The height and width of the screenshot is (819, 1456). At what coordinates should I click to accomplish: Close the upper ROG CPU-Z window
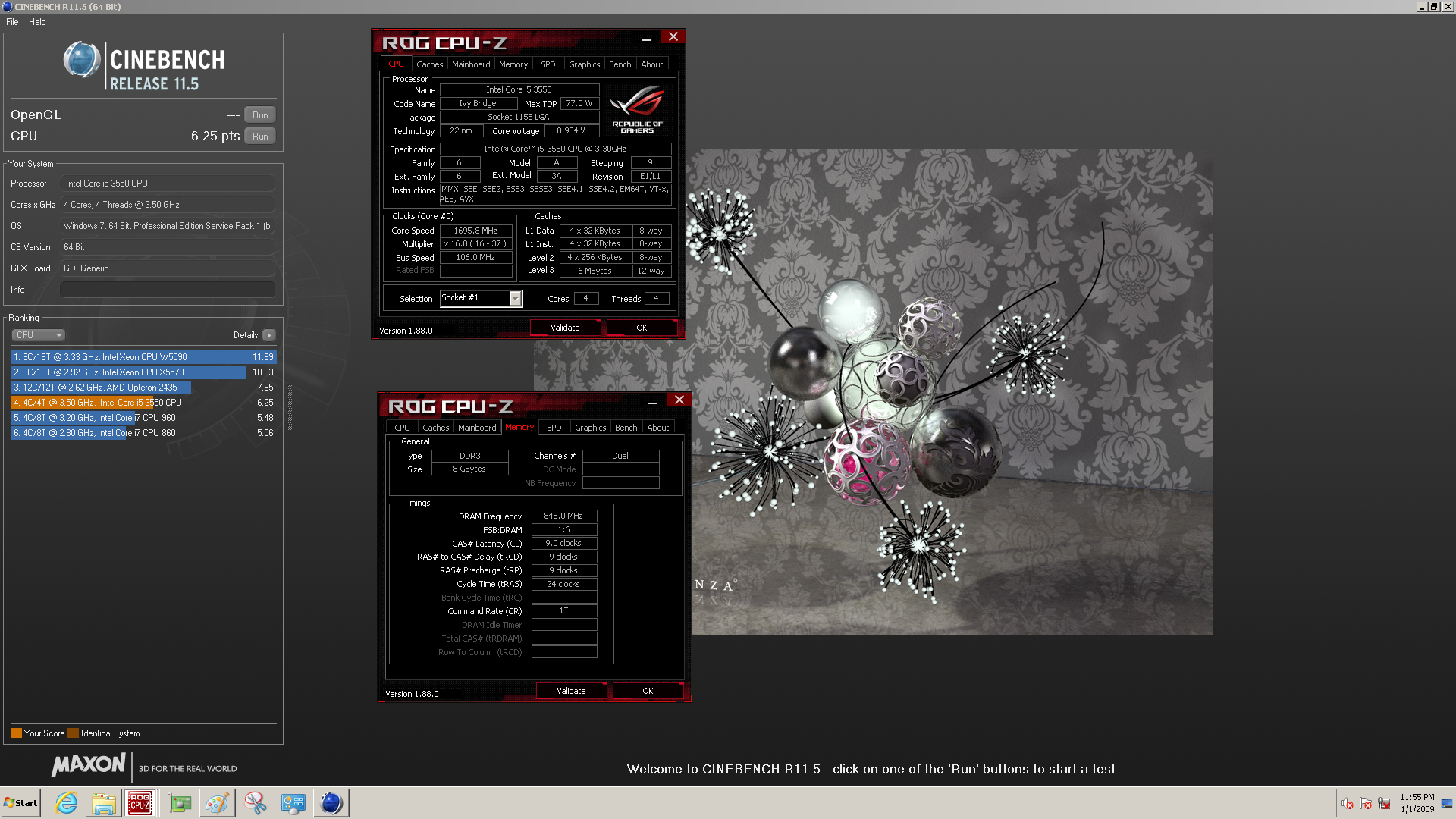tap(673, 36)
